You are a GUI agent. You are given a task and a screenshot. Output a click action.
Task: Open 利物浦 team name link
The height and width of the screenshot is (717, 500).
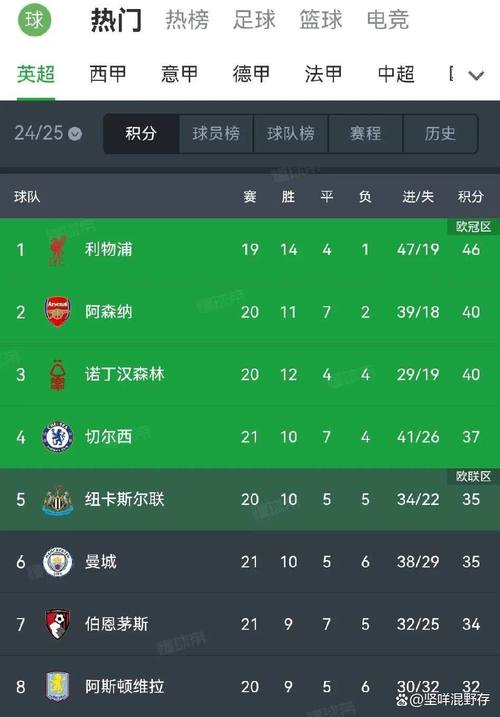[x=109, y=250]
